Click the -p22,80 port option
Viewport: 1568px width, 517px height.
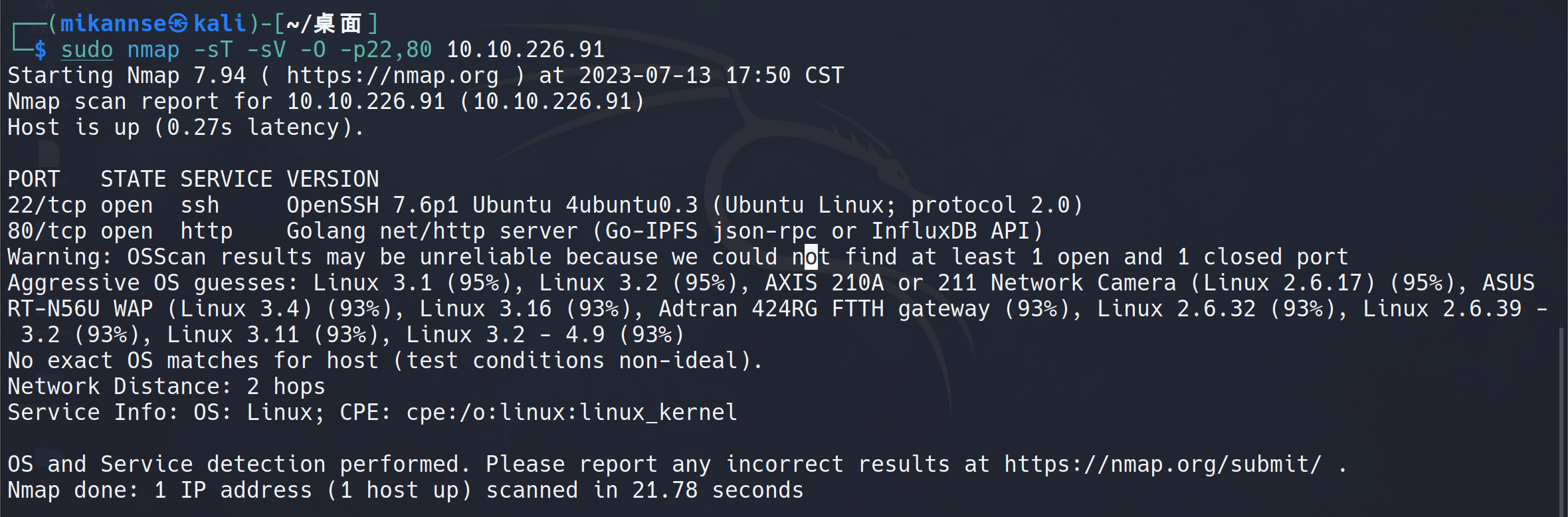click(x=385, y=50)
